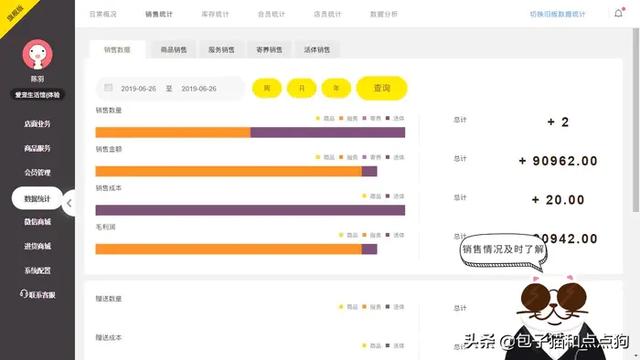Image resolution: width=640 pixels, height=360 pixels.
Task: Click orange segment of 毛利润 bar
Action: point(229,249)
